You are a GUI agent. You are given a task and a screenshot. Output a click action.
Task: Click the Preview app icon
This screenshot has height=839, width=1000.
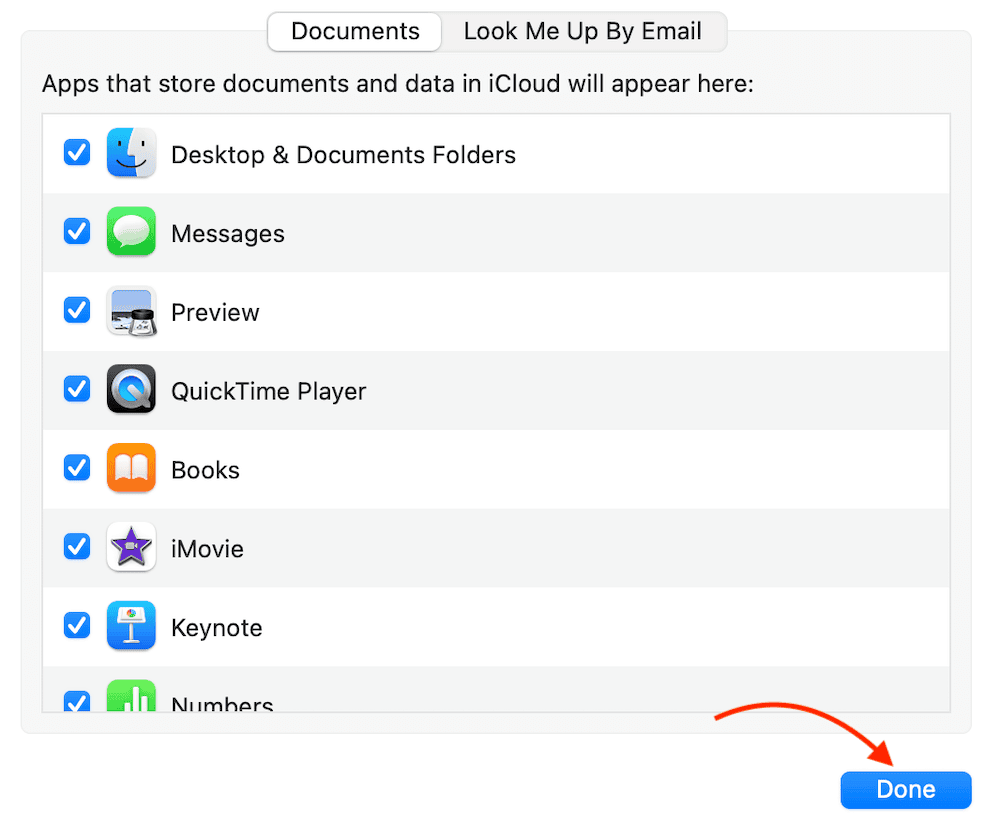131,310
